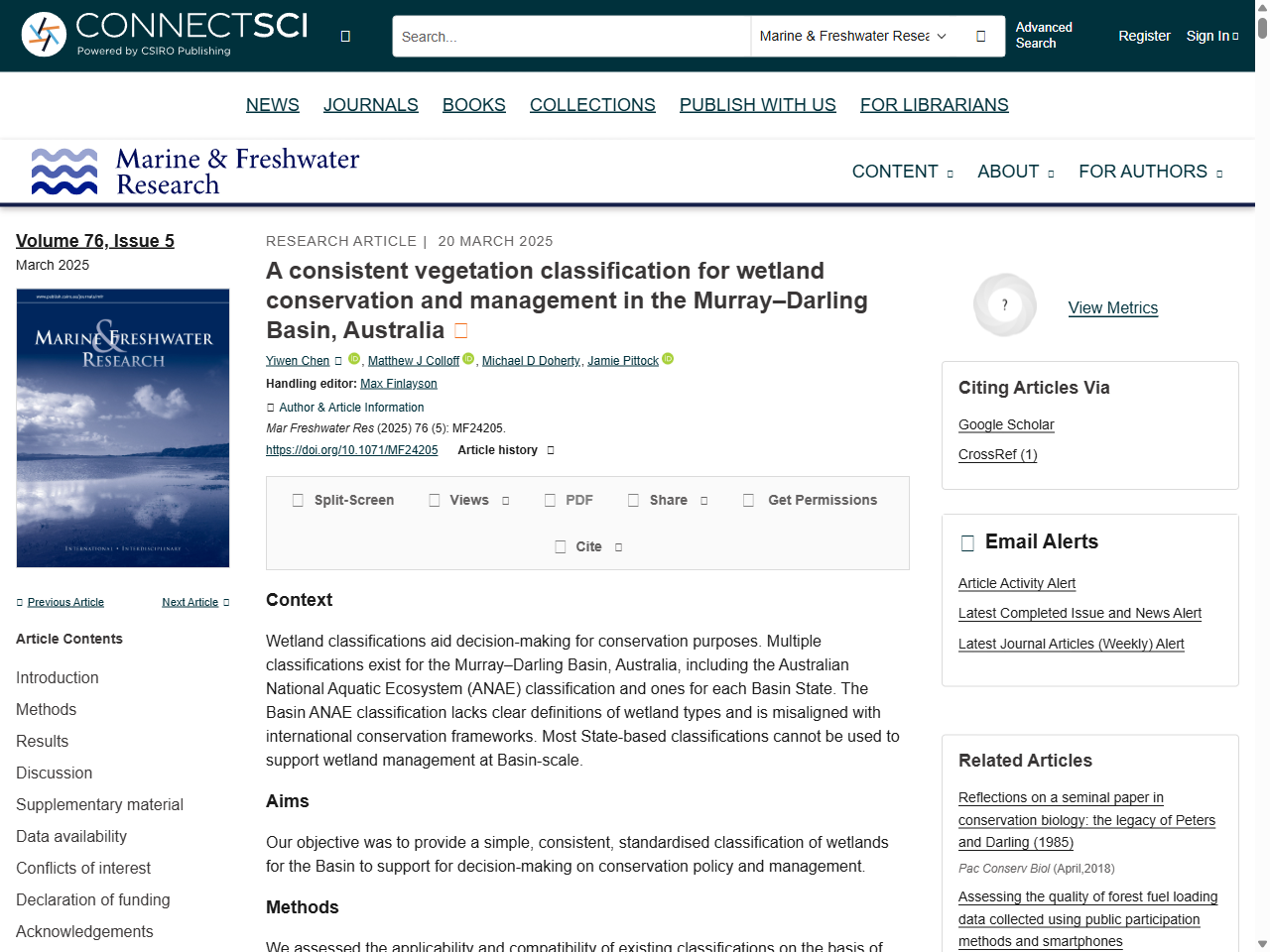Open the CONTENT menu
The width and height of the screenshot is (1270, 952).
[x=902, y=172]
